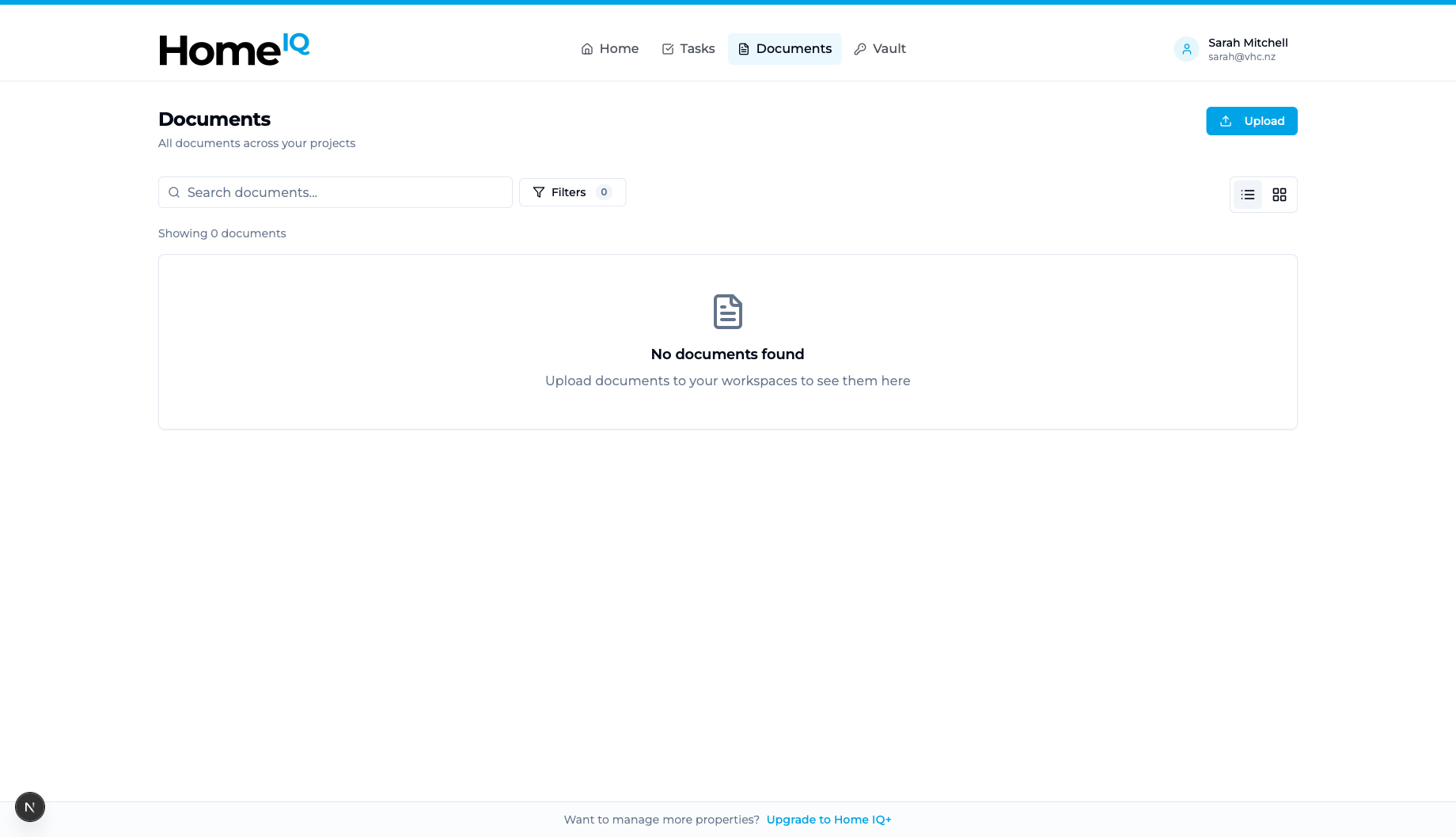Open the Next.js dev tools badge

(30, 807)
